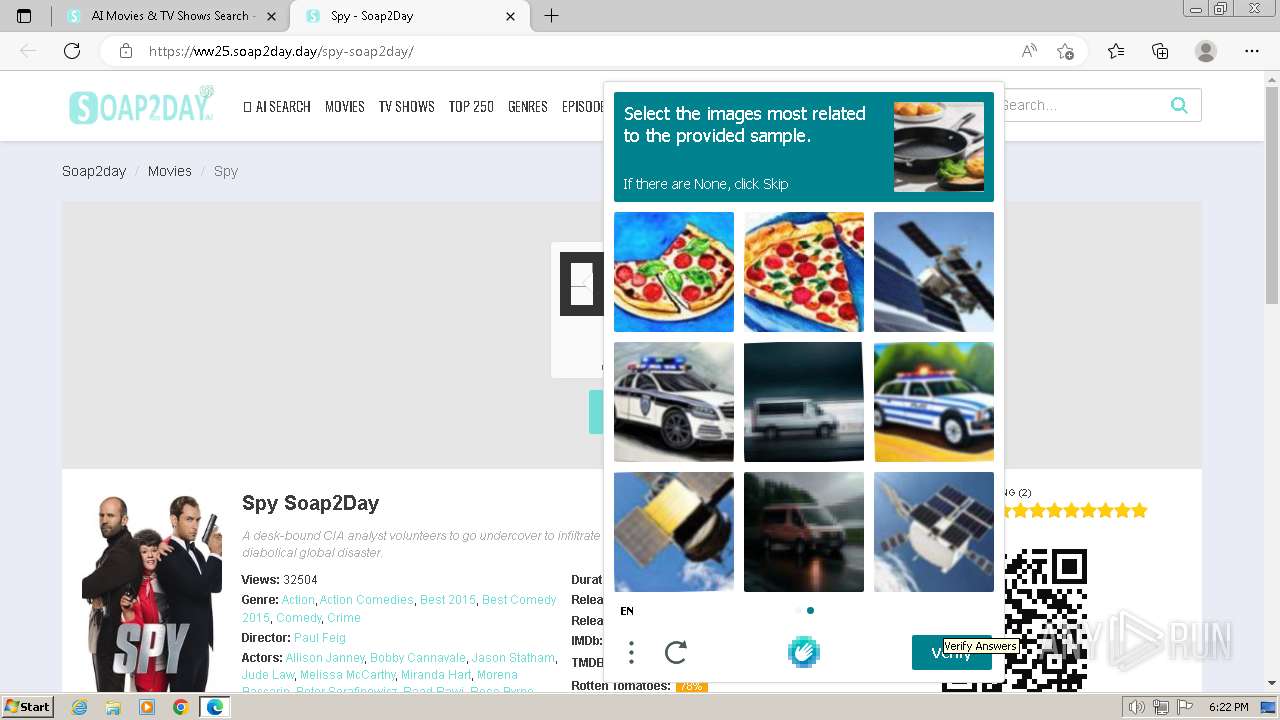Click the site lock info icon
Viewport: 1280px width, 720px height.
coord(125,51)
